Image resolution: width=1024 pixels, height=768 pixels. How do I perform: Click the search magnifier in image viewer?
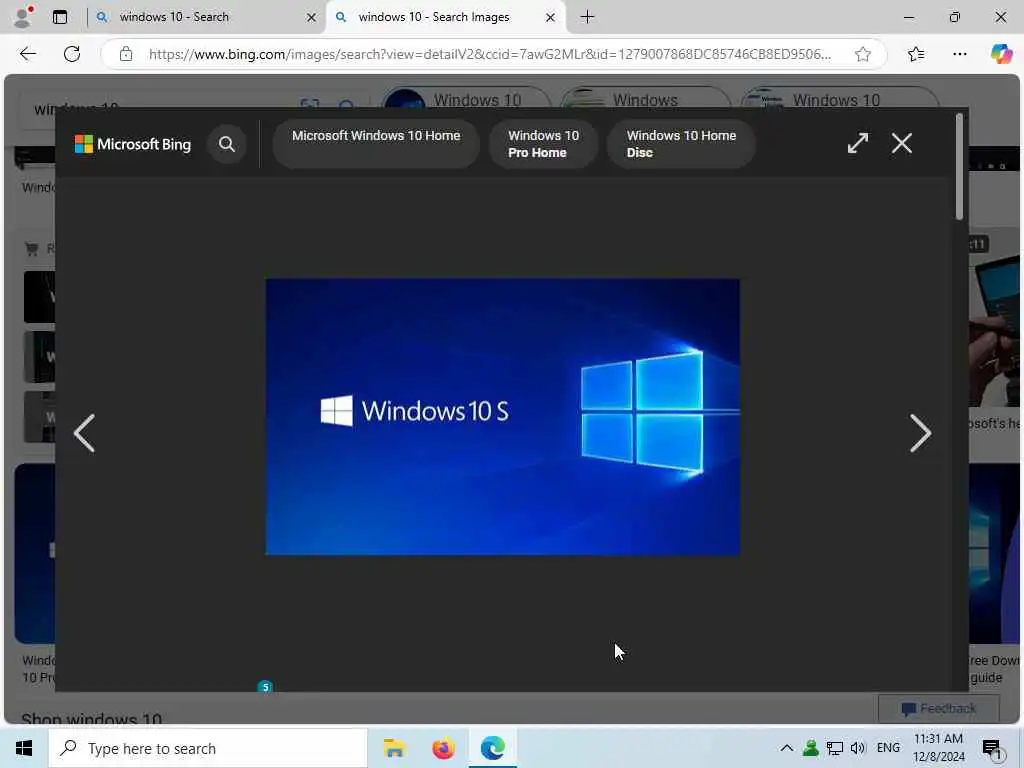click(227, 144)
